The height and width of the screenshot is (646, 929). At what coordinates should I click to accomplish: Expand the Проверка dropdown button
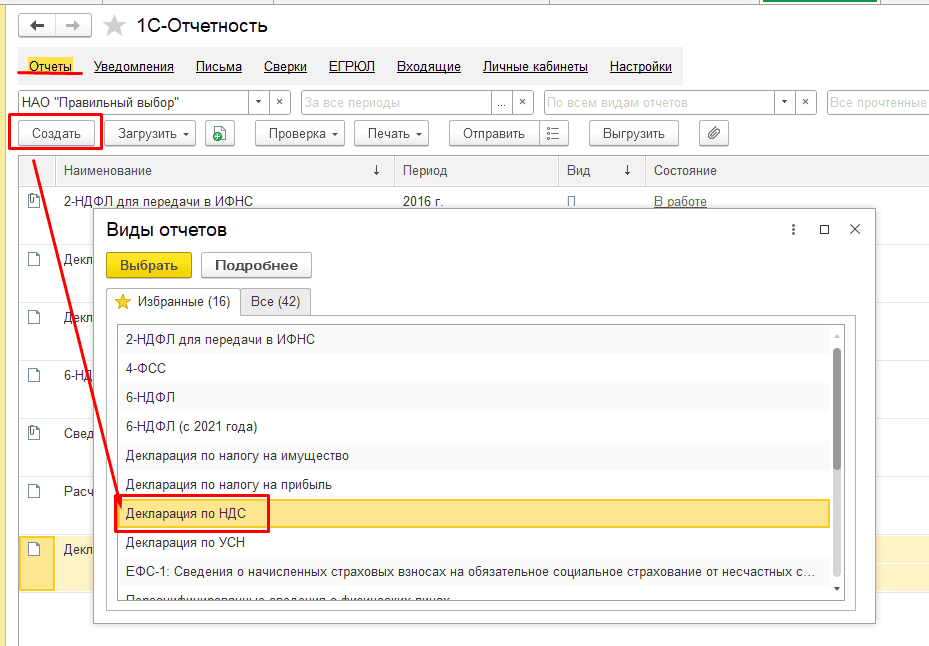tap(299, 133)
